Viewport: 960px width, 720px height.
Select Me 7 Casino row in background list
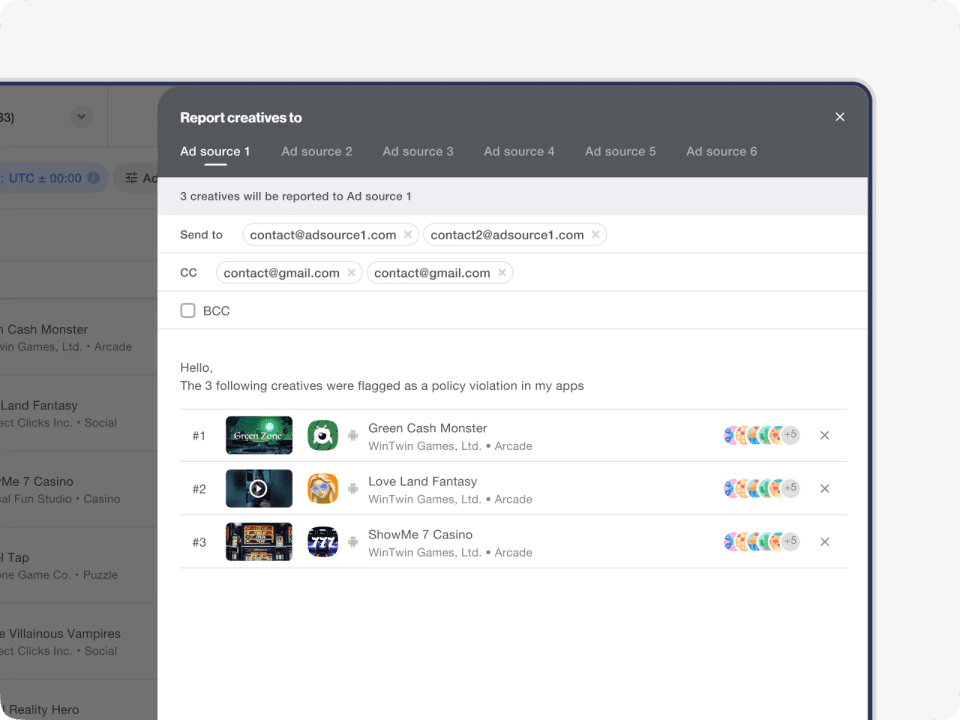coord(78,489)
